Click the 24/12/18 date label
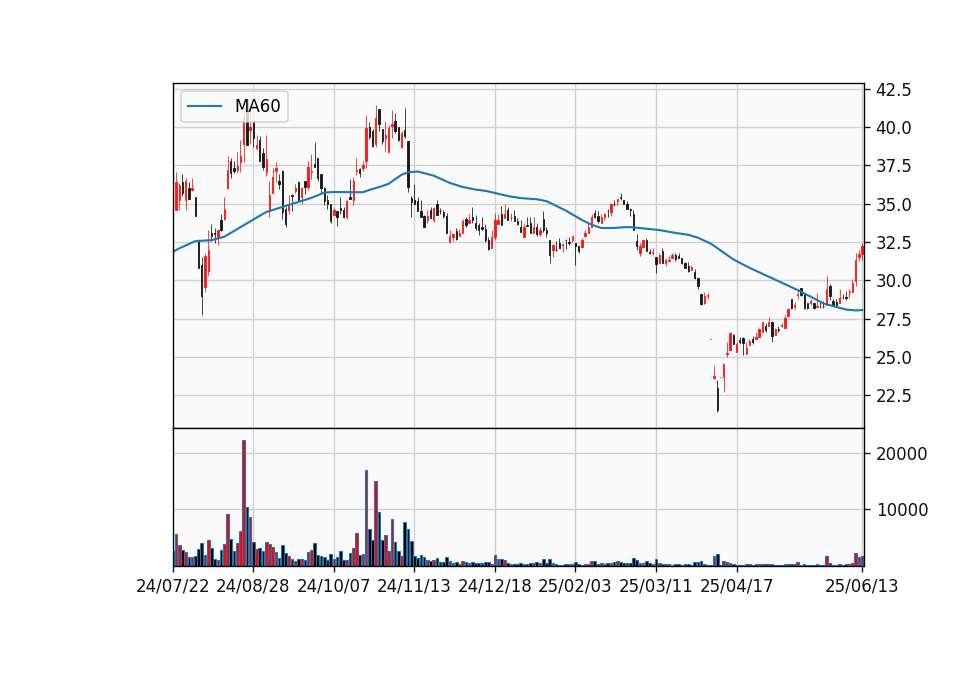The height and width of the screenshot is (690, 960). click(x=495, y=586)
